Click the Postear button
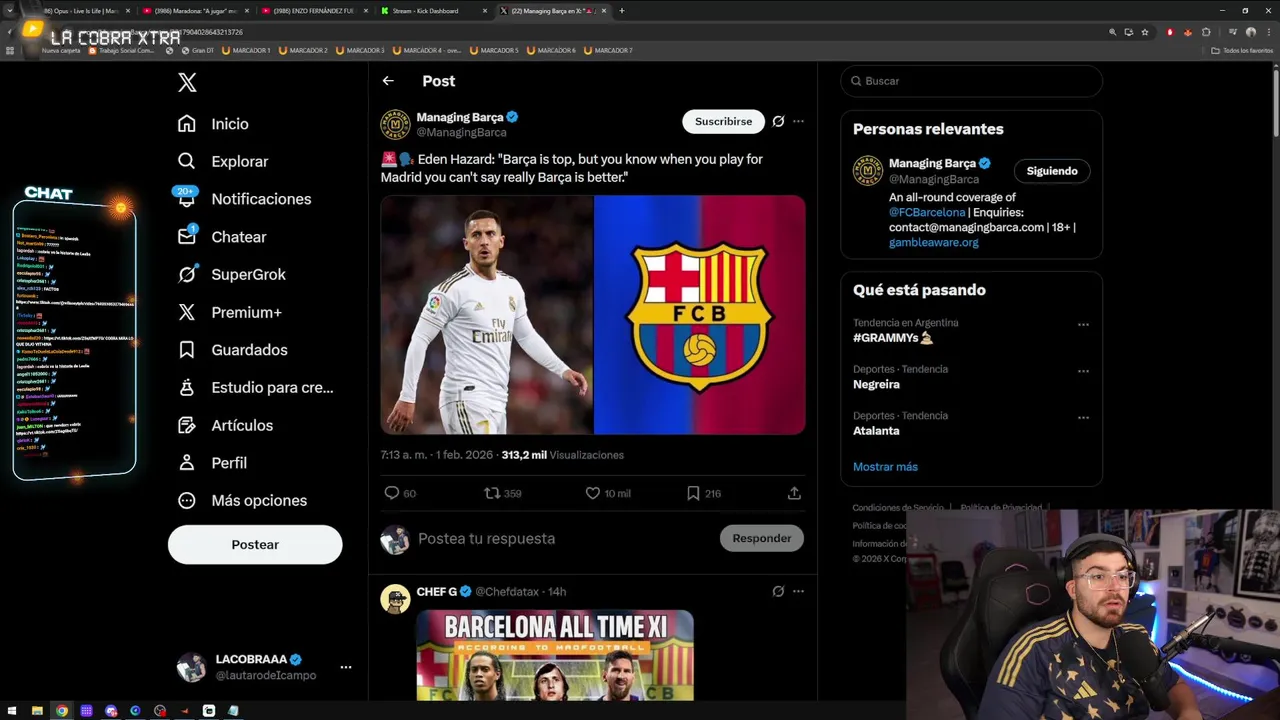This screenshot has width=1280, height=720. click(x=255, y=544)
